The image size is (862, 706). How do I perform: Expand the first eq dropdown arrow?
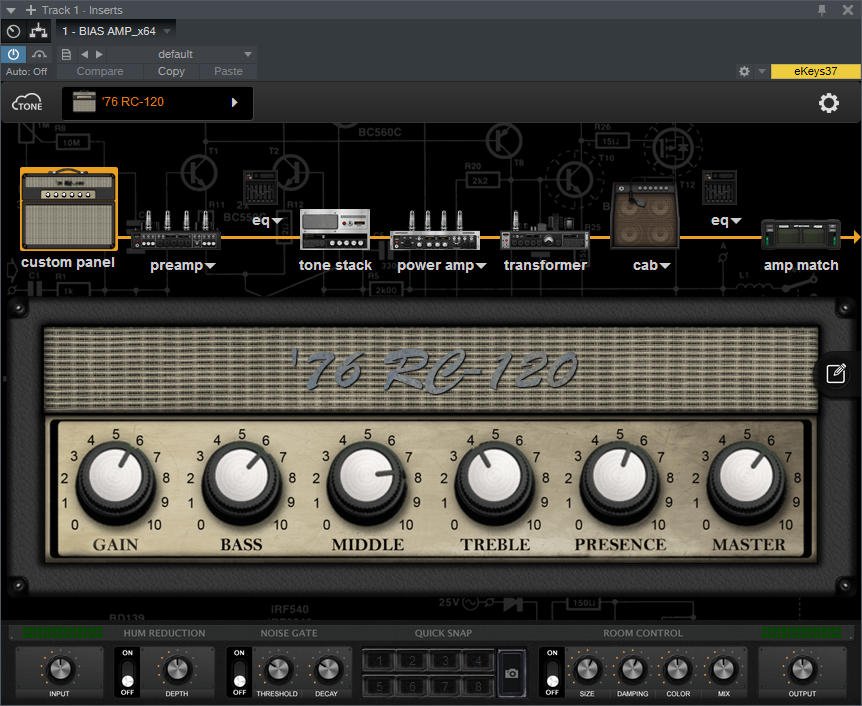277,220
